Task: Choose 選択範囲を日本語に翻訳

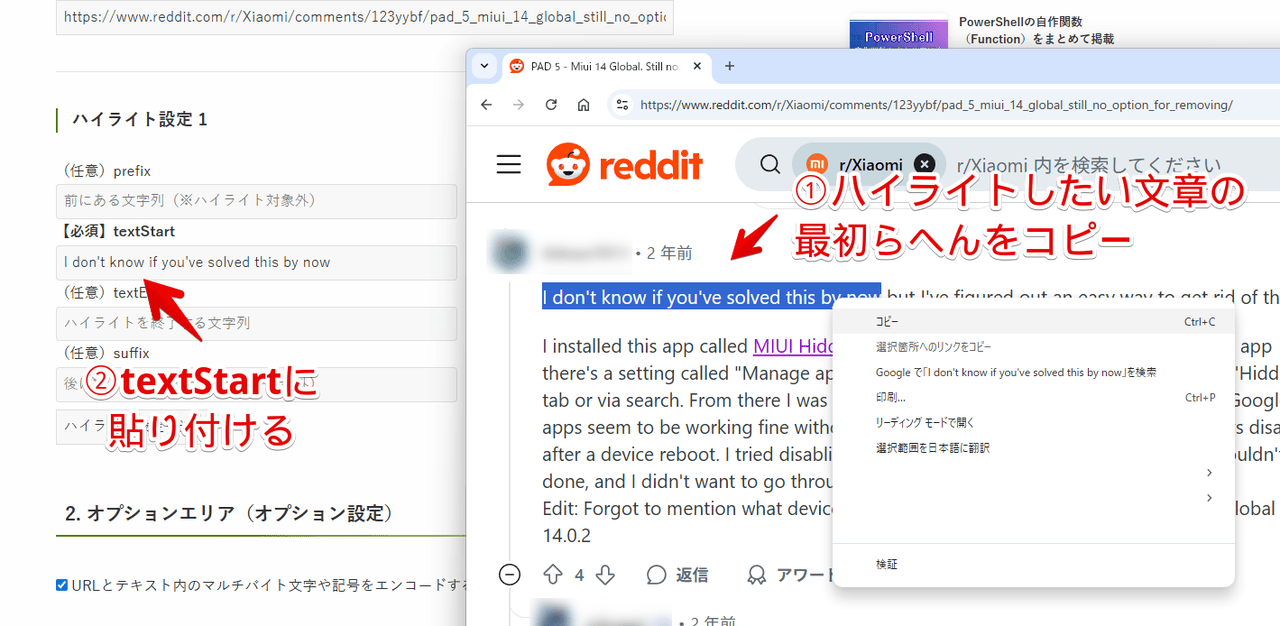Action: (x=1034, y=448)
